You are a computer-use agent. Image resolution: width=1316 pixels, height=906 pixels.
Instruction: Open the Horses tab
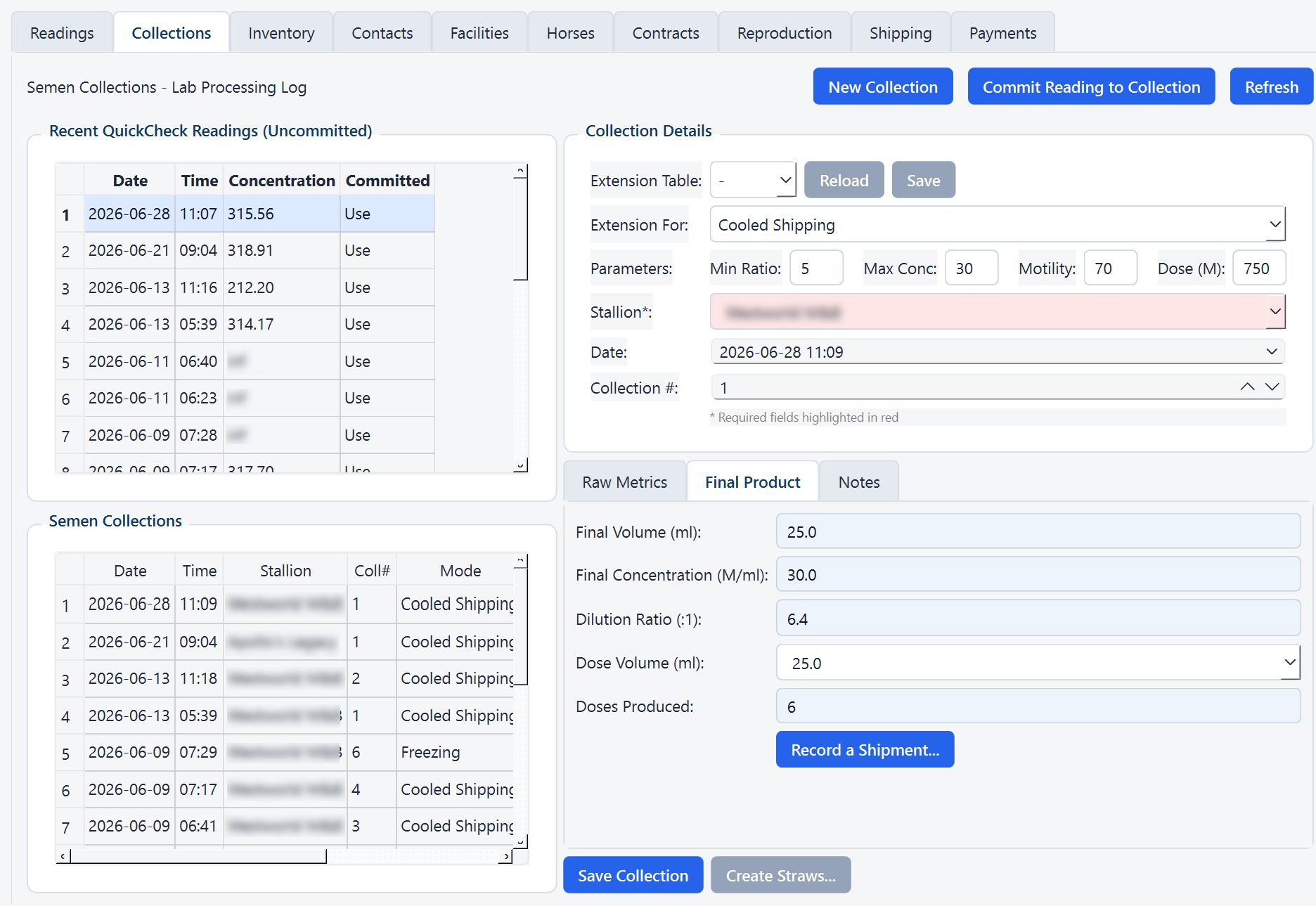click(570, 33)
